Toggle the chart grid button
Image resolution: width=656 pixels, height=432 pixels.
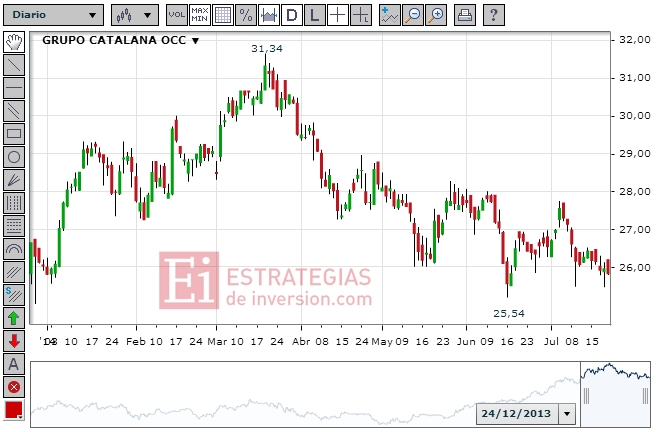223,15
